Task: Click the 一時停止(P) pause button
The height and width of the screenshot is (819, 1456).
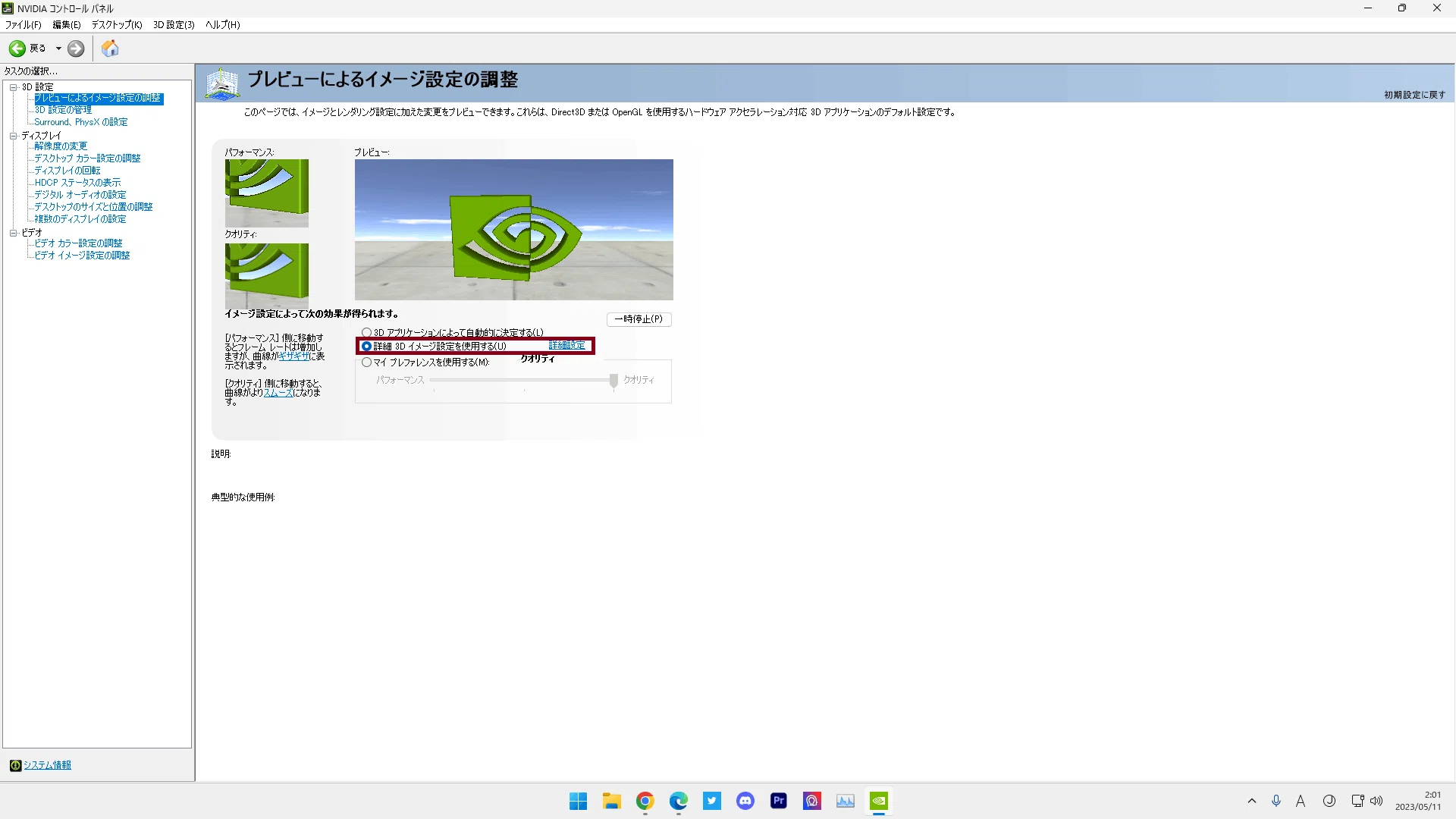Action: (x=639, y=319)
